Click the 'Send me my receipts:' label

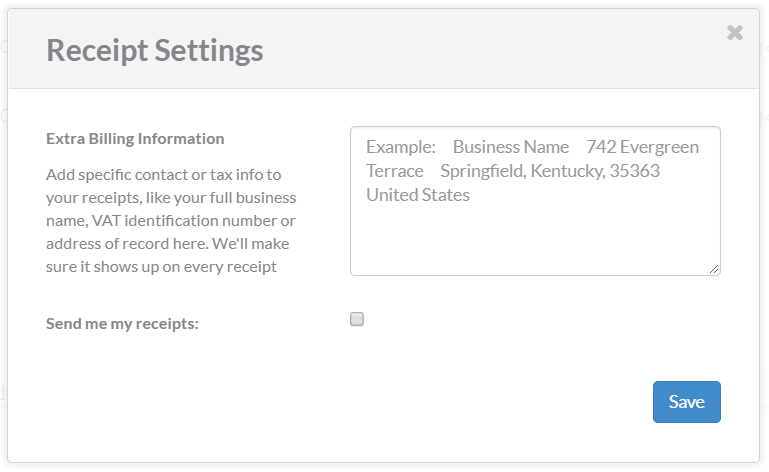[x=122, y=324]
